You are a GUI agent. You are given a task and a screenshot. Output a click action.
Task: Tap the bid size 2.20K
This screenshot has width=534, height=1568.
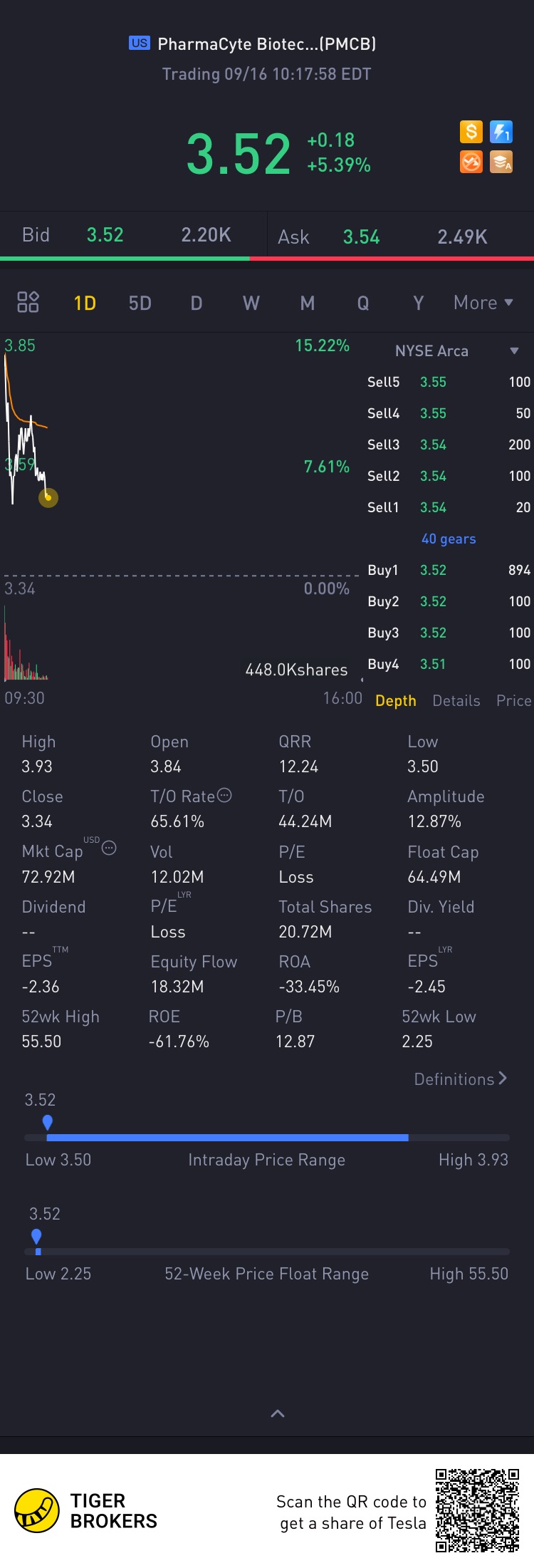206,235
